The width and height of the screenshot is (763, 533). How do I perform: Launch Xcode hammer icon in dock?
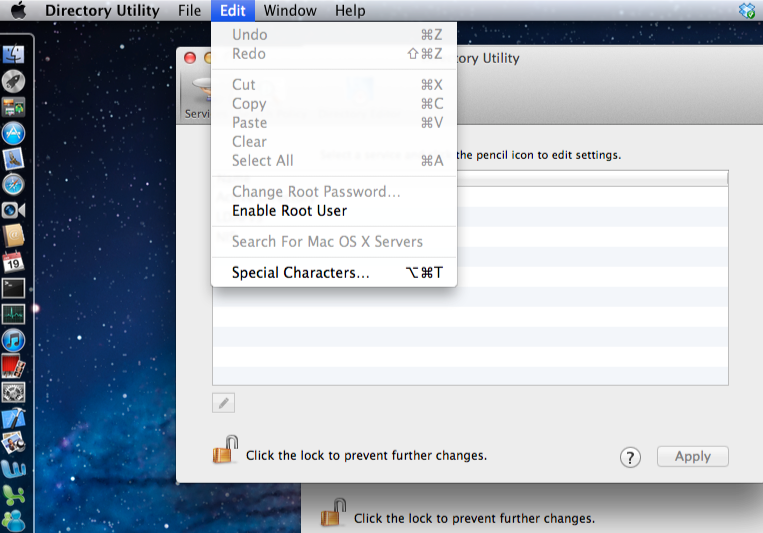14,418
